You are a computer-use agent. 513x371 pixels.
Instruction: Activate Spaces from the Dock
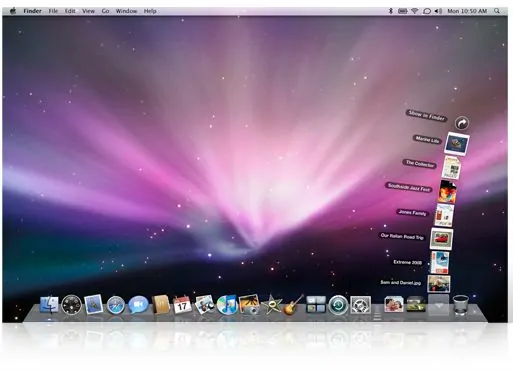pos(316,304)
